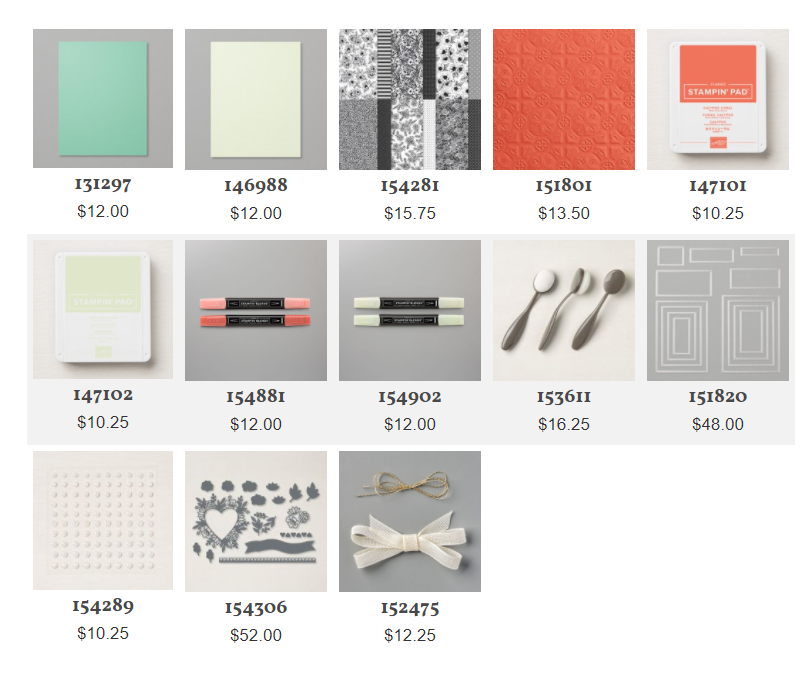The height and width of the screenshot is (673, 811).
Task: Click the coral Stampin' Pad ink image
Action: 718,99
